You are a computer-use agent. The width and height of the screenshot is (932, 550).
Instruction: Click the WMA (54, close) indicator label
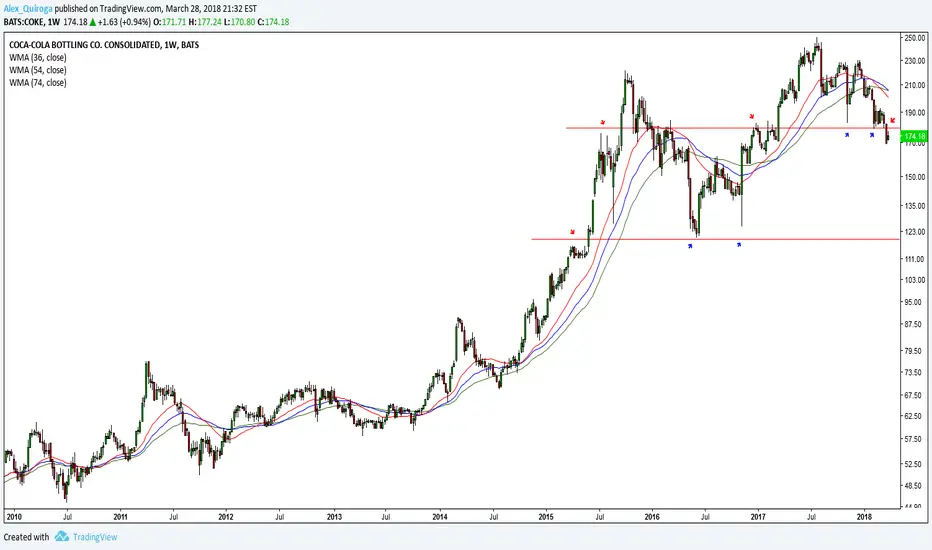point(37,70)
